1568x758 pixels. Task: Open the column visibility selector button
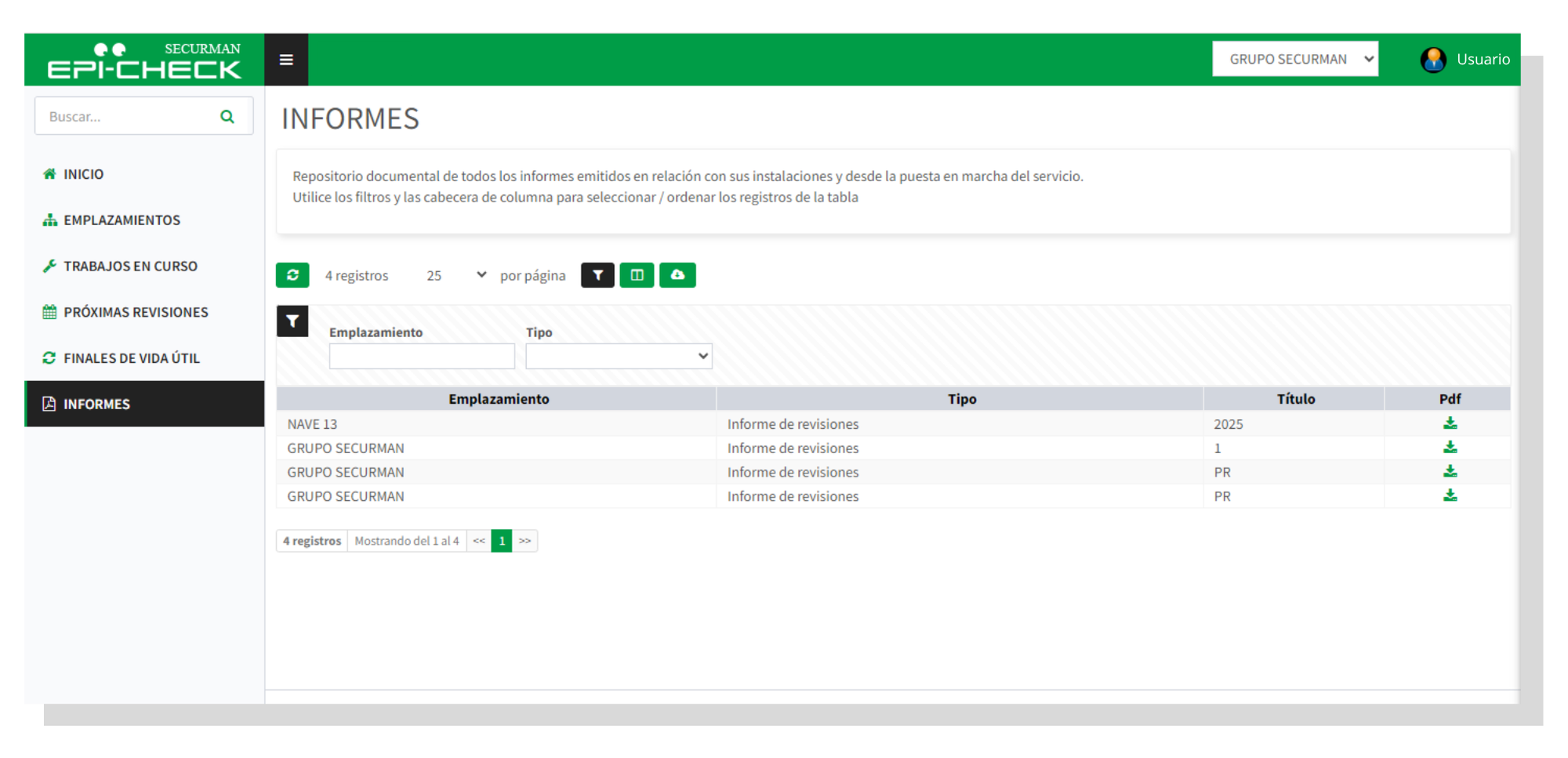[x=637, y=275]
